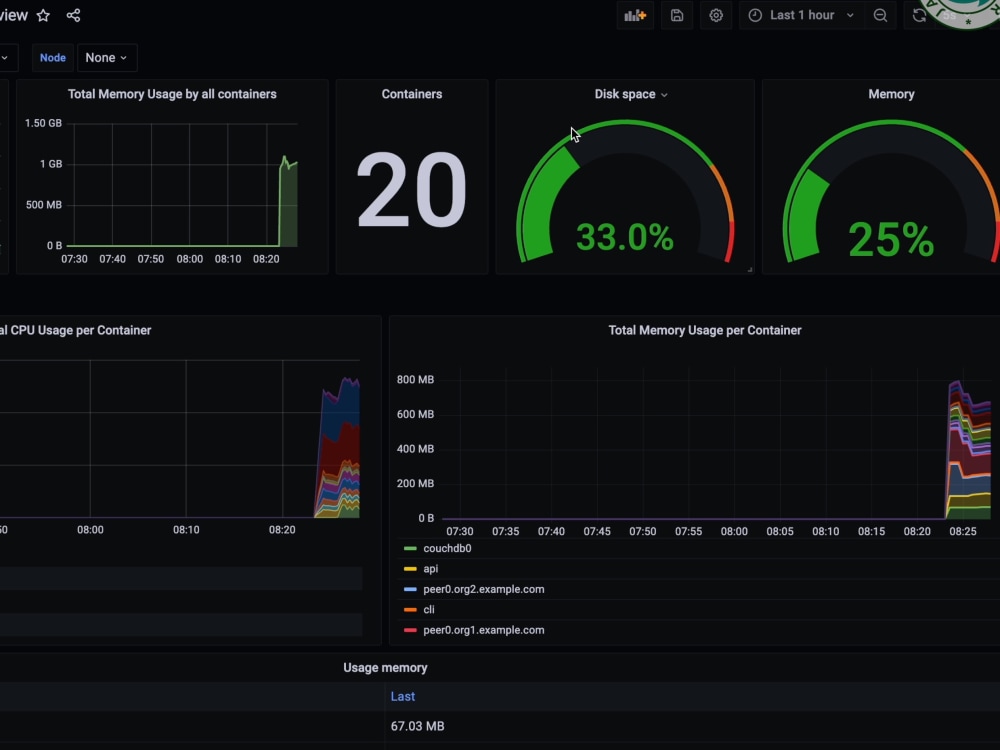Click the add panel icon
Viewport: 1000px width, 750px height.
pyautogui.click(x=636, y=15)
